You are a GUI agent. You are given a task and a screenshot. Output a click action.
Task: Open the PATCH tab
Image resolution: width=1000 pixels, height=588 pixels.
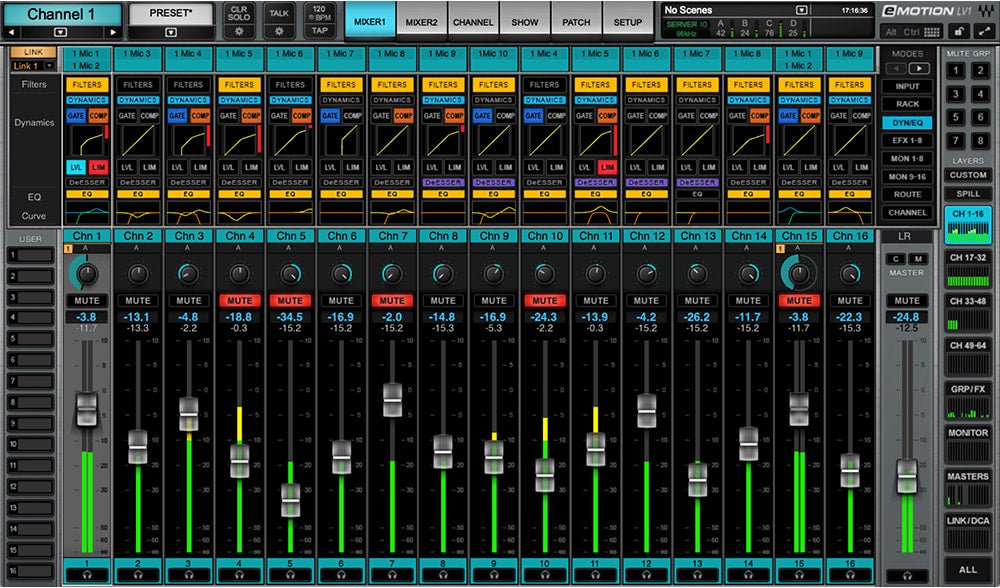tap(577, 22)
